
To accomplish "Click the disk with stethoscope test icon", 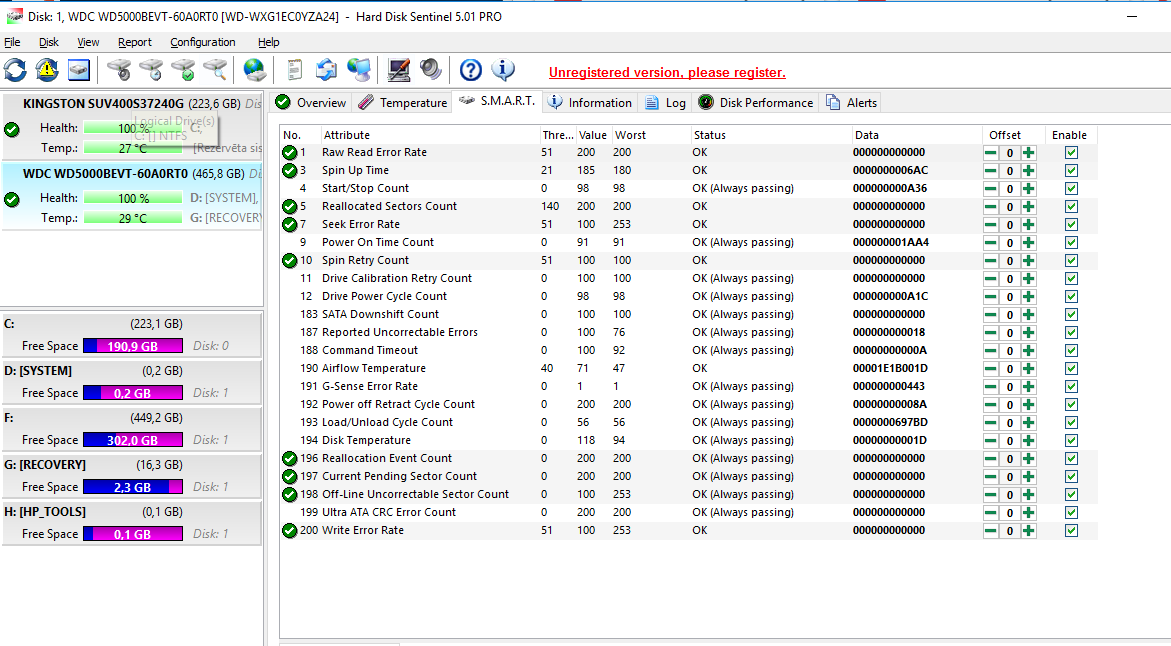I will tap(119, 70).
